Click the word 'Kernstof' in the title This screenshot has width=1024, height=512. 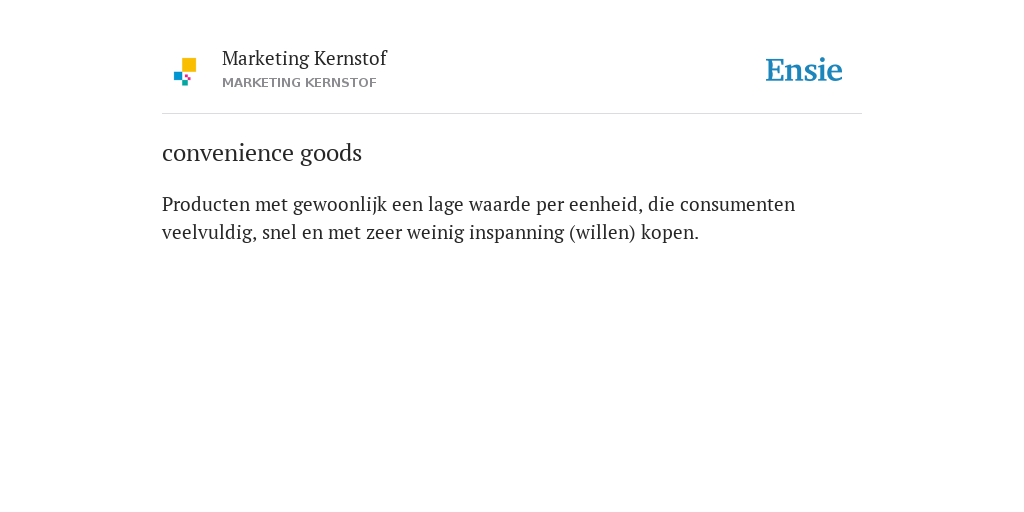point(350,58)
